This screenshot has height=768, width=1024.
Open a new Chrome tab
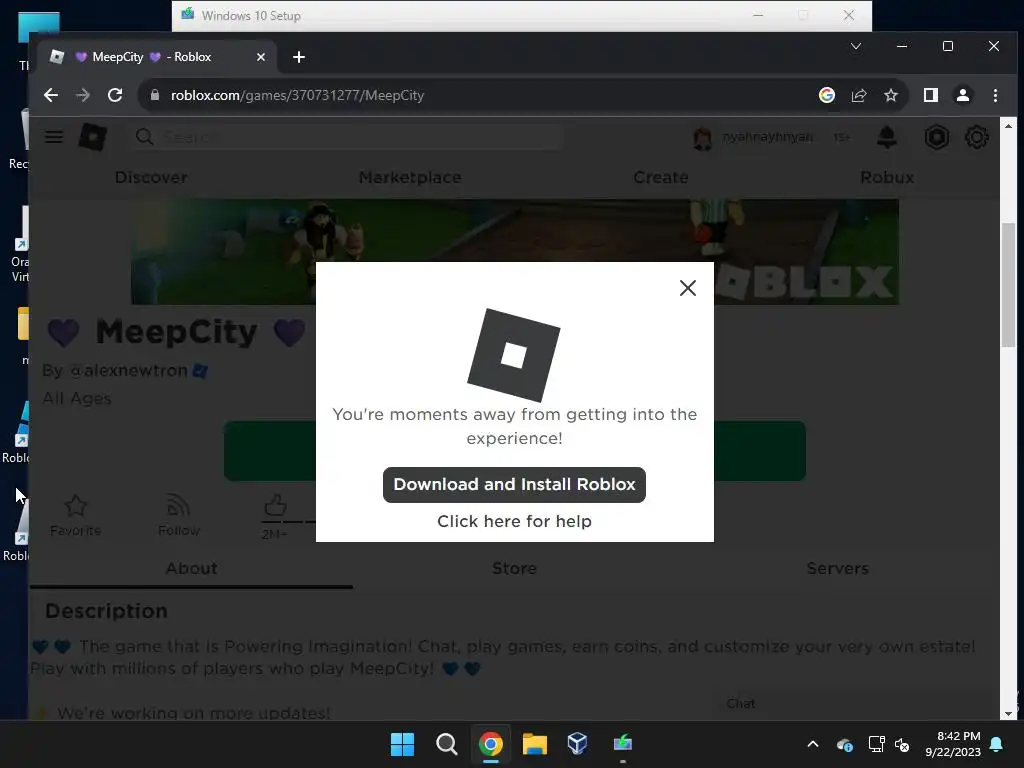(299, 57)
